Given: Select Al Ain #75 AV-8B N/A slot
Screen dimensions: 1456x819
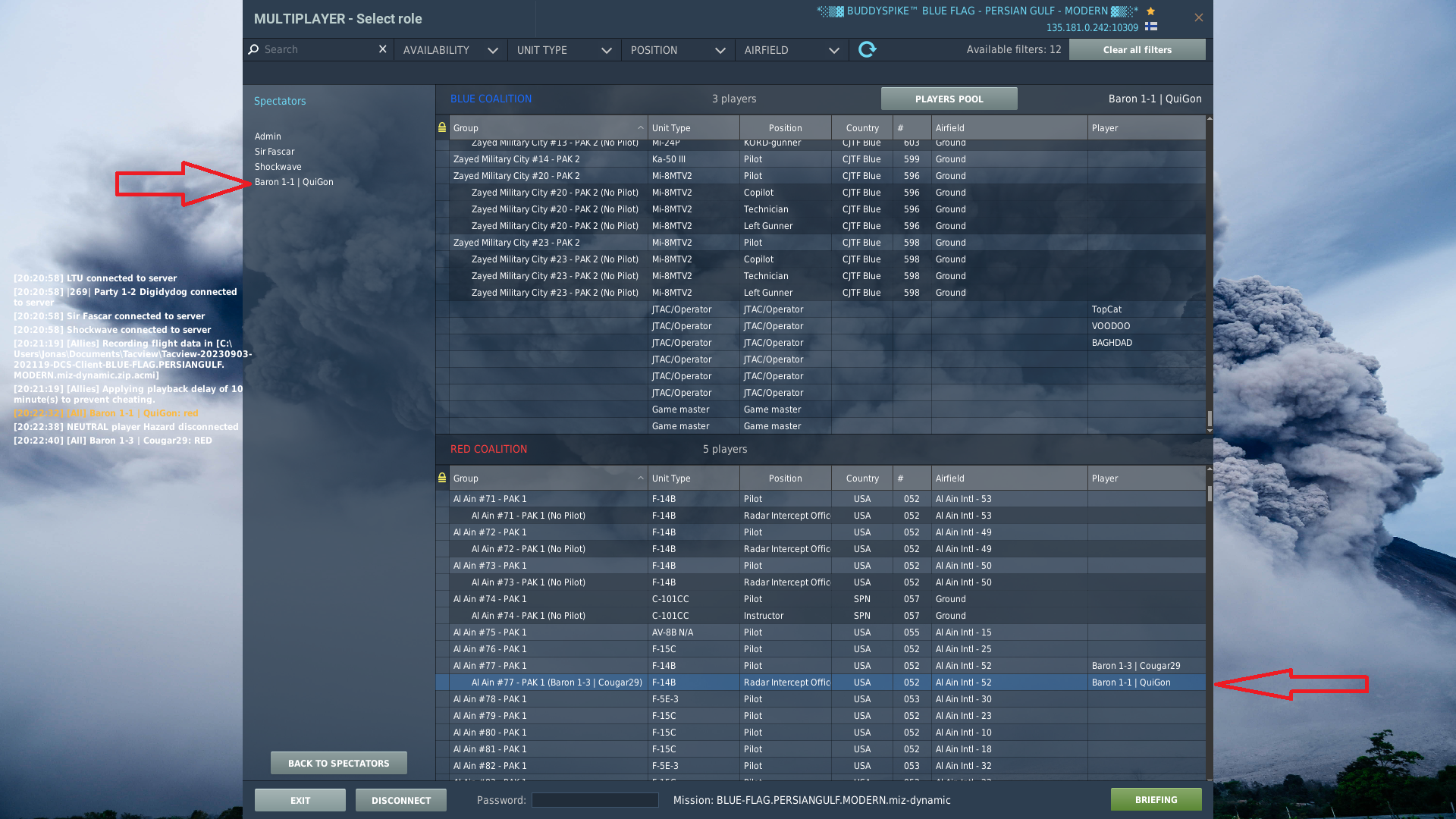Looking at the screenshot, I should point(821,632).
